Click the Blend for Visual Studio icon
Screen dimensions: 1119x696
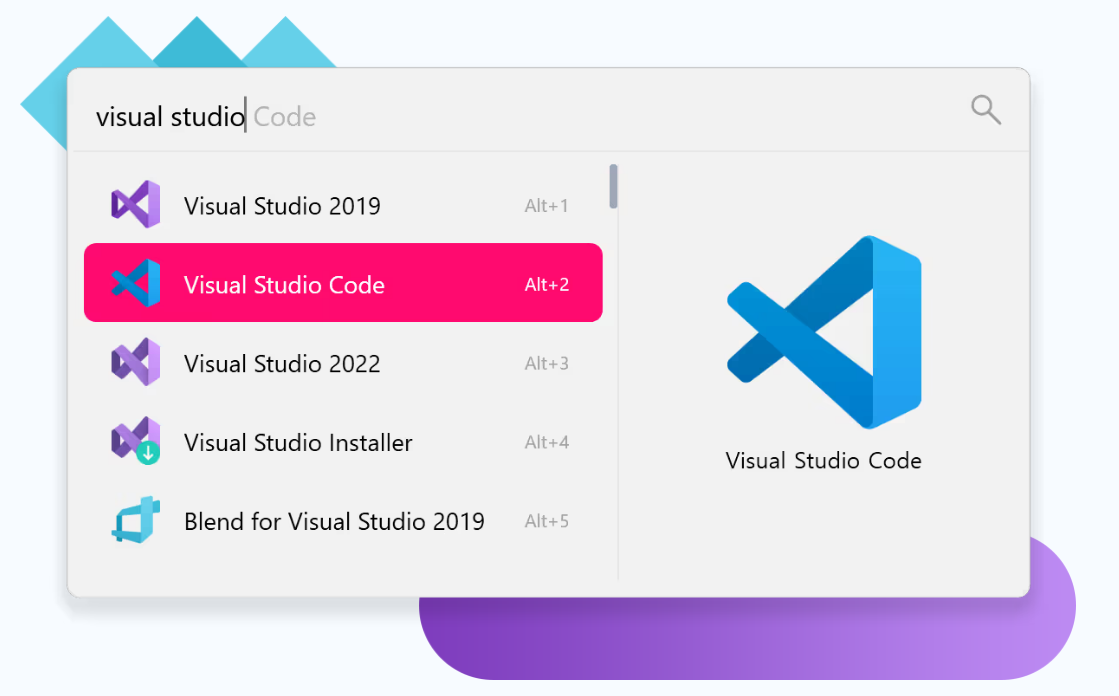point(135,520)
